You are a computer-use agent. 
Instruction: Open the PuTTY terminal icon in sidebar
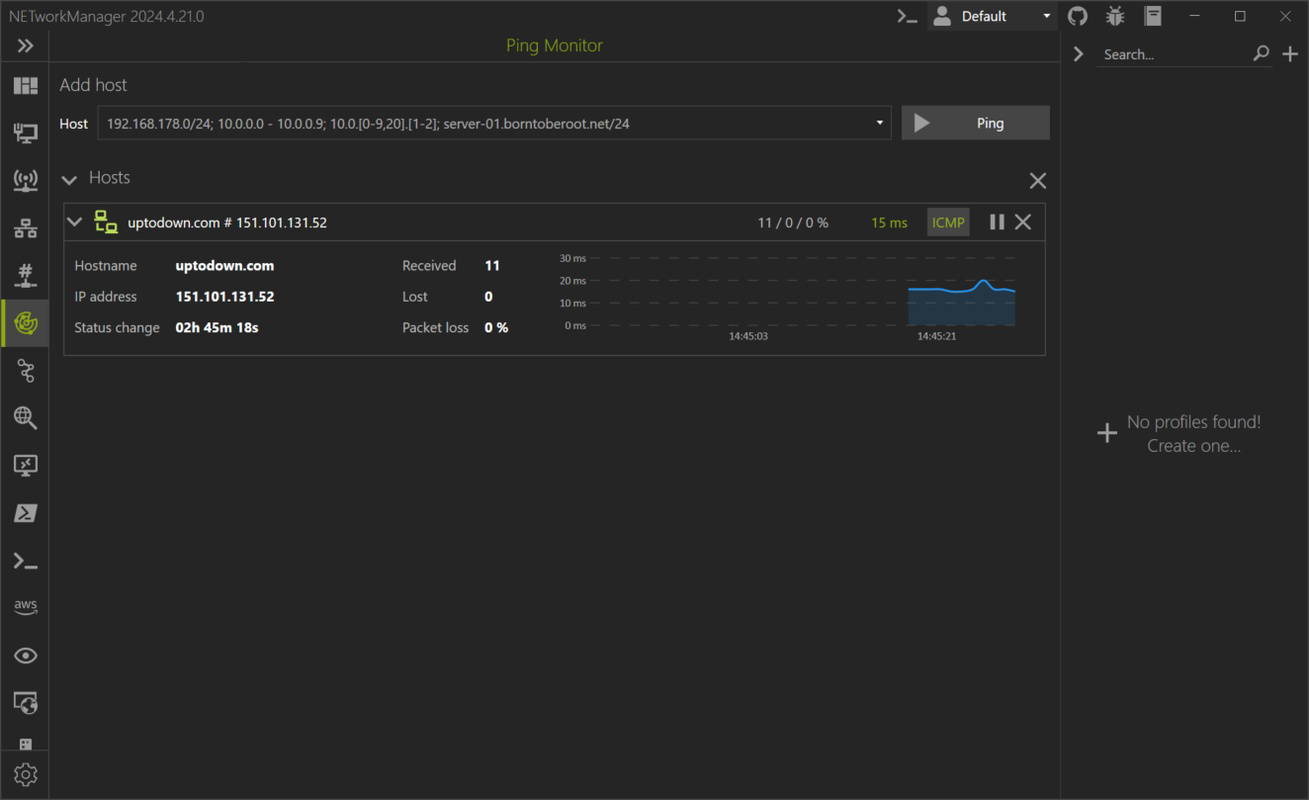click(x=25, y=561)
